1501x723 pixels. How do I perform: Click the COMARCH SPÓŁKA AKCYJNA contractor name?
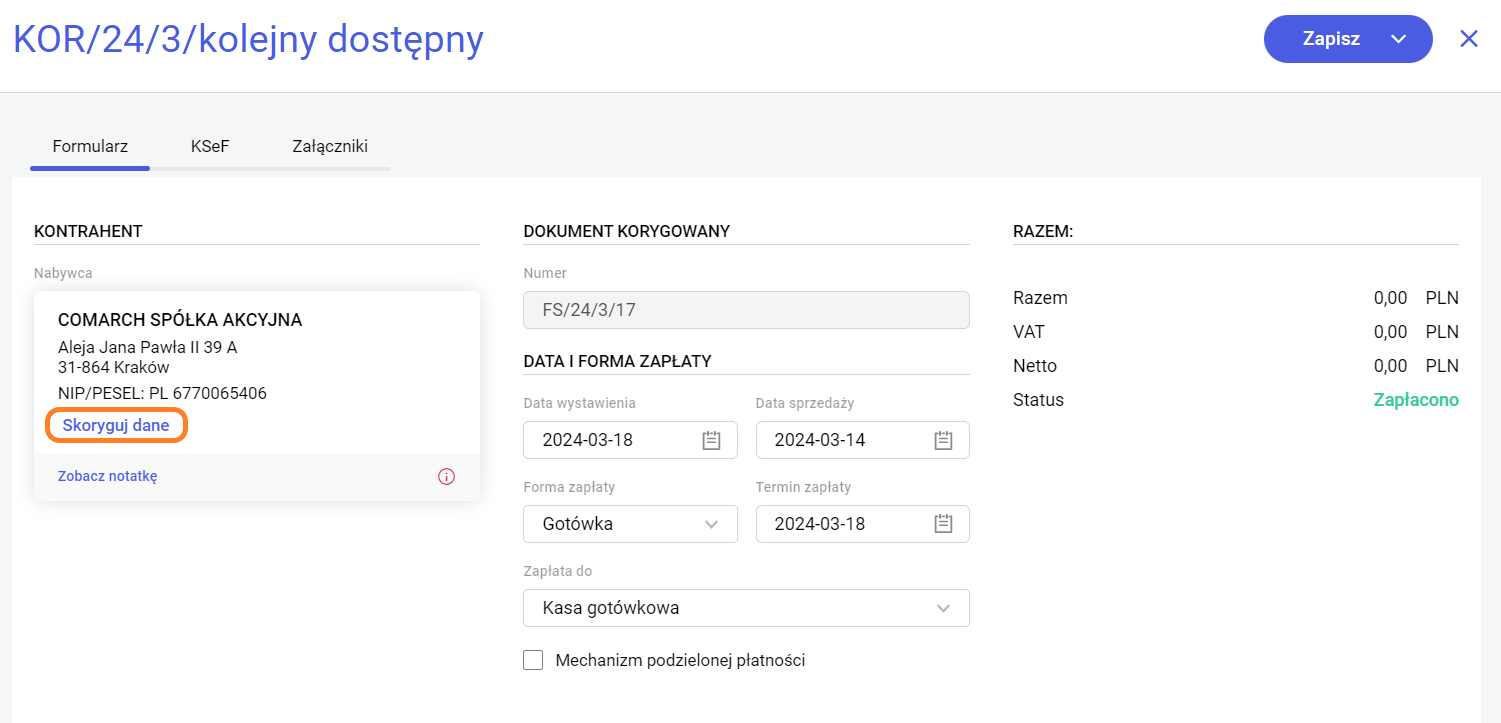click(180, 320)
